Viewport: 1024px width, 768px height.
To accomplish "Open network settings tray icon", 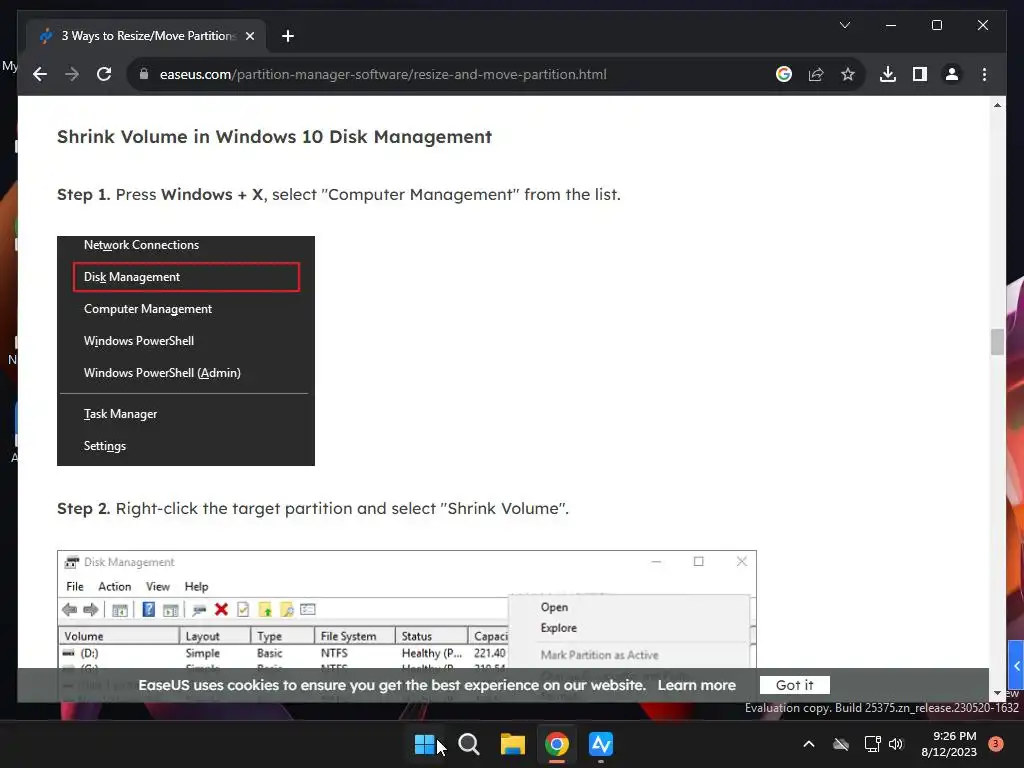I will coord(872,744).
